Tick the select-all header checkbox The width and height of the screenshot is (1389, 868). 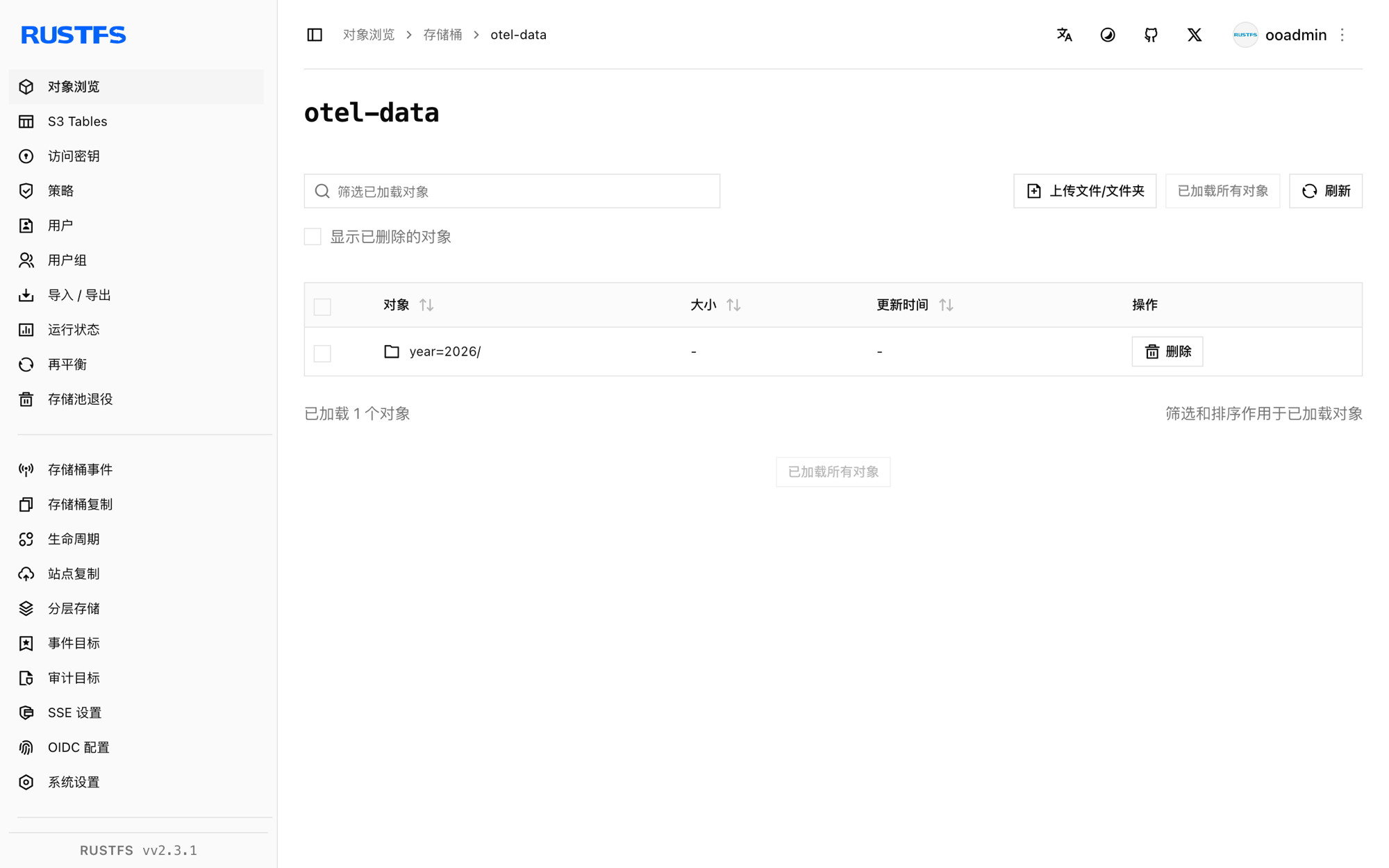pos(322,306)
